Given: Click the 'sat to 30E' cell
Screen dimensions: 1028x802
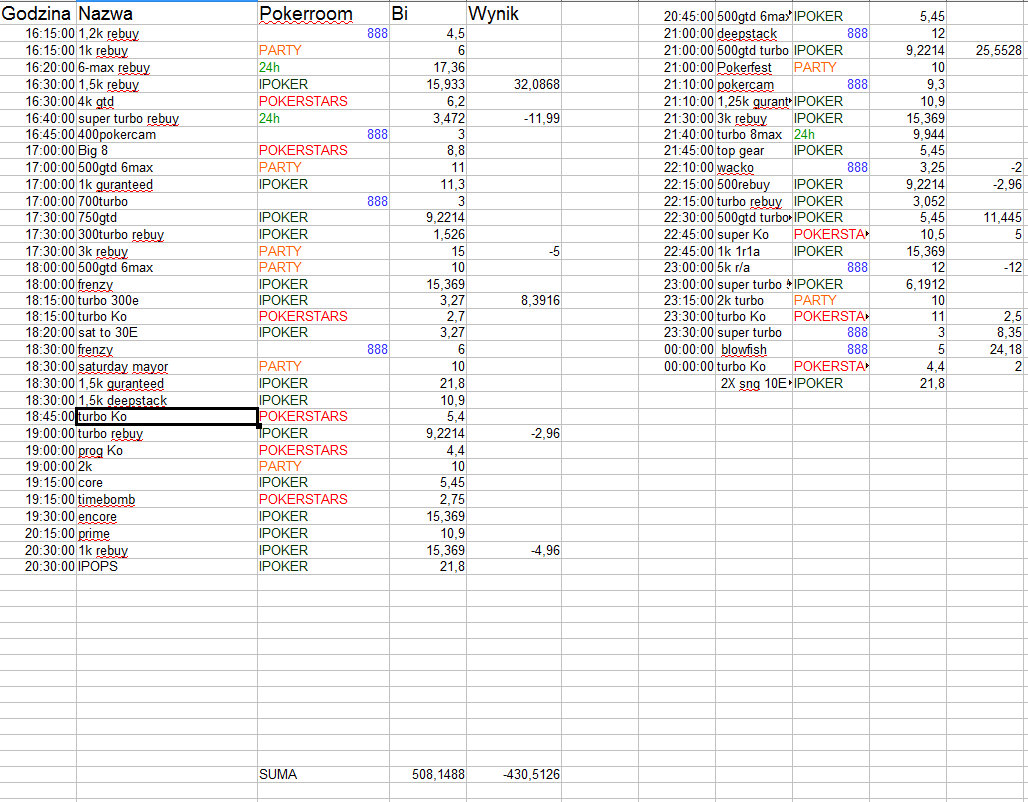Looking at the screenshot, I should click(167, 332).
